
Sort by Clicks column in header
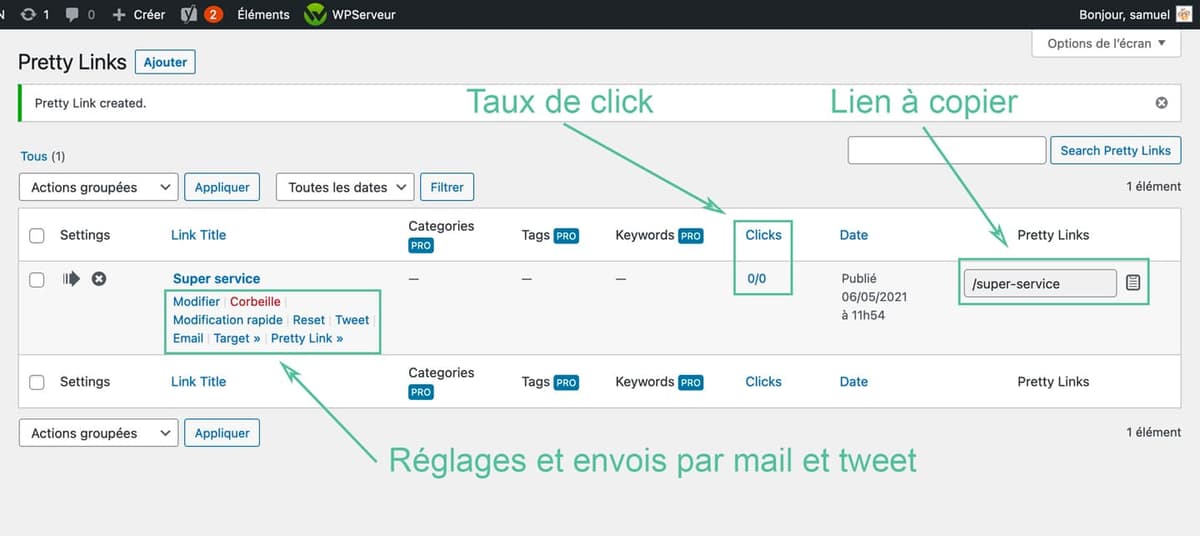click(x=763, y=235)
